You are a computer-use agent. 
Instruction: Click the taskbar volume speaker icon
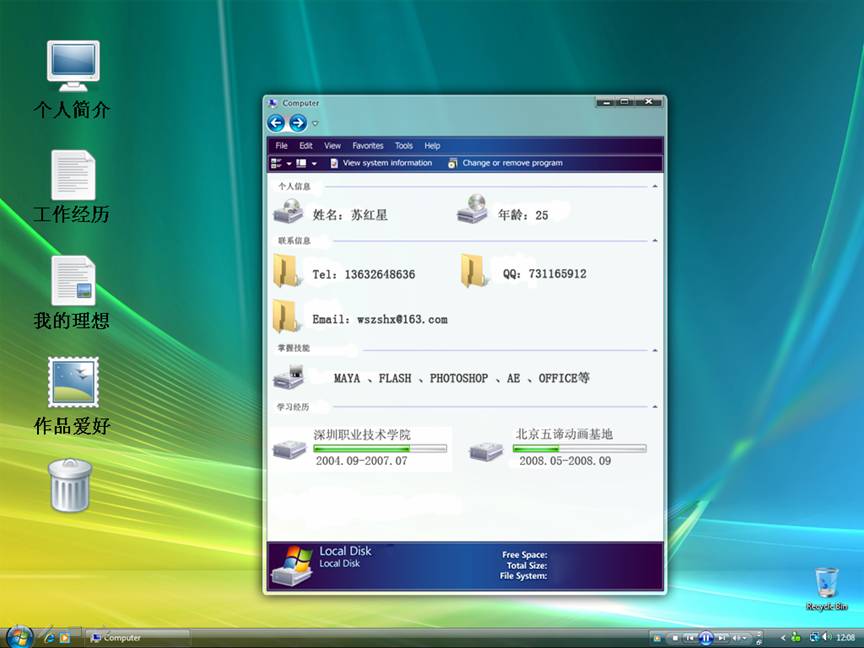click(827, 637)
